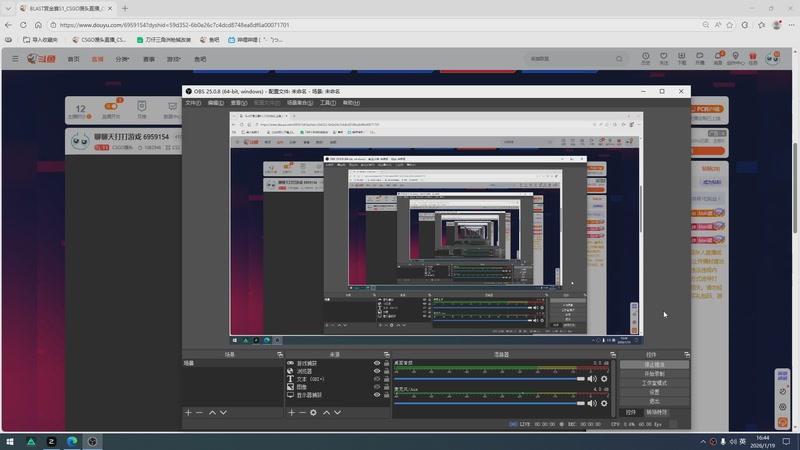Toggle lock on 游戏捕获 source
The height and width of the screenshot is (450, 800).
386,363
